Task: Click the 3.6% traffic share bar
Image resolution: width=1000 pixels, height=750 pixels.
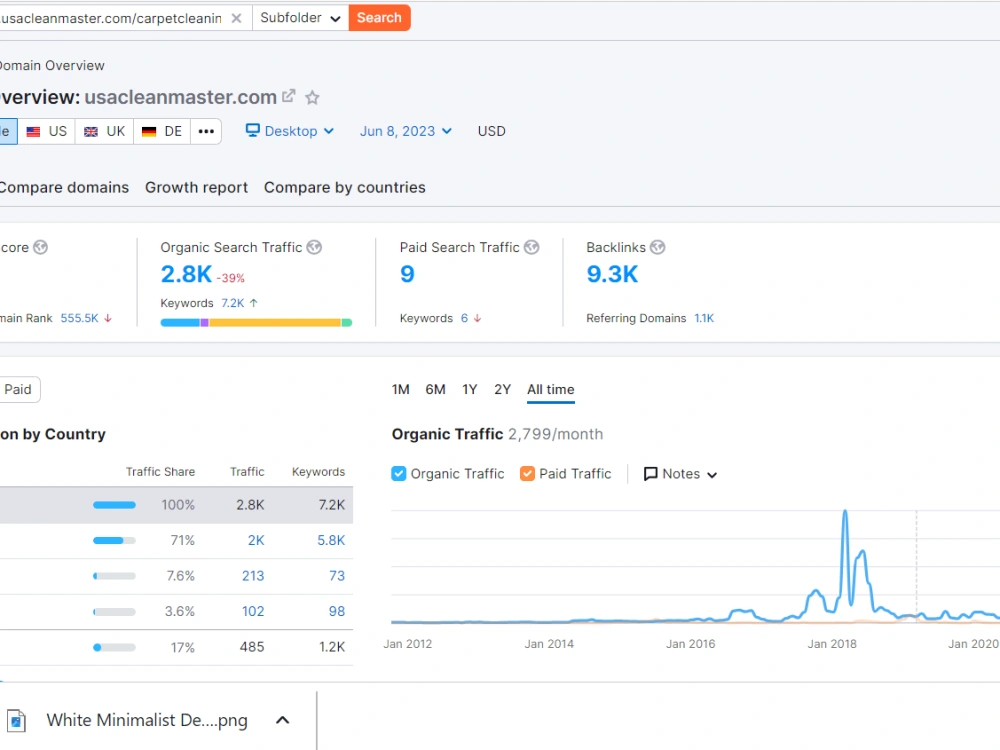Action: [114, 612]
